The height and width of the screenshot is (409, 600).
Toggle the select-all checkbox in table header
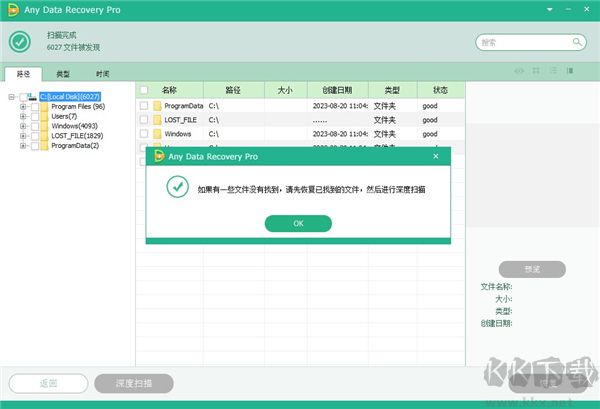pyautogui.click(x=144, y=90)
